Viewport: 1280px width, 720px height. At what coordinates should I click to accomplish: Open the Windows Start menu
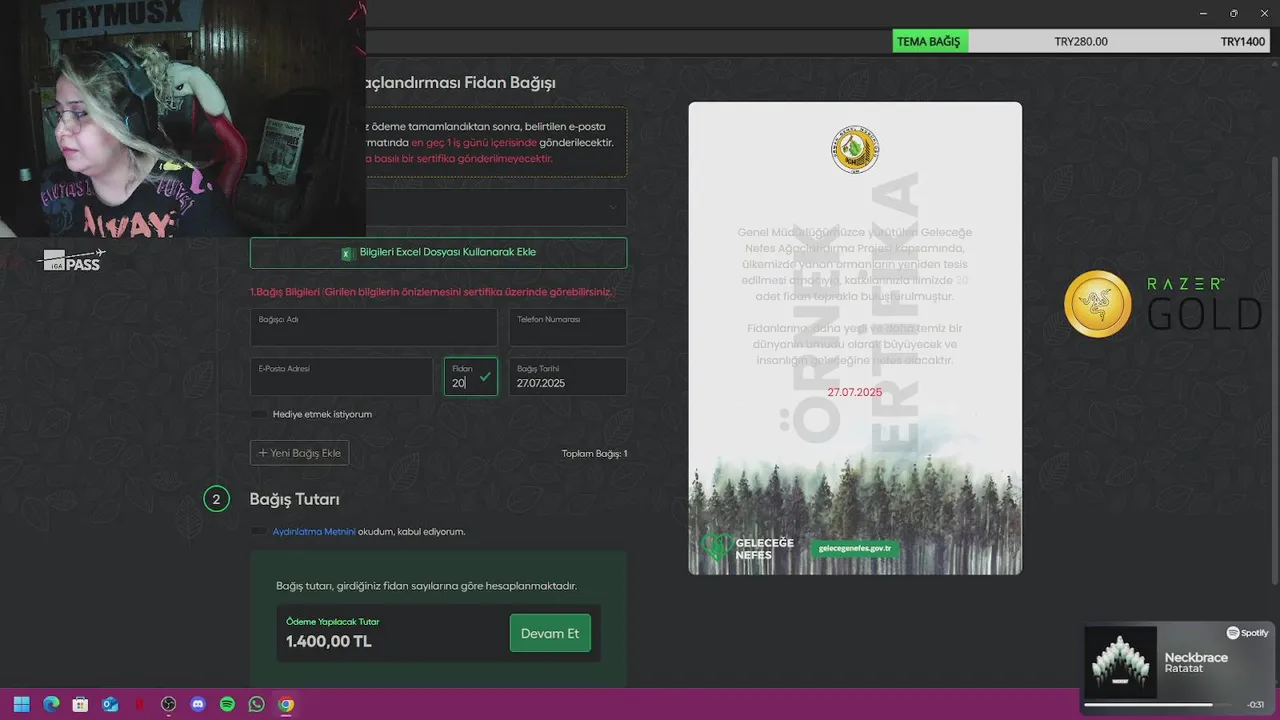21,704
